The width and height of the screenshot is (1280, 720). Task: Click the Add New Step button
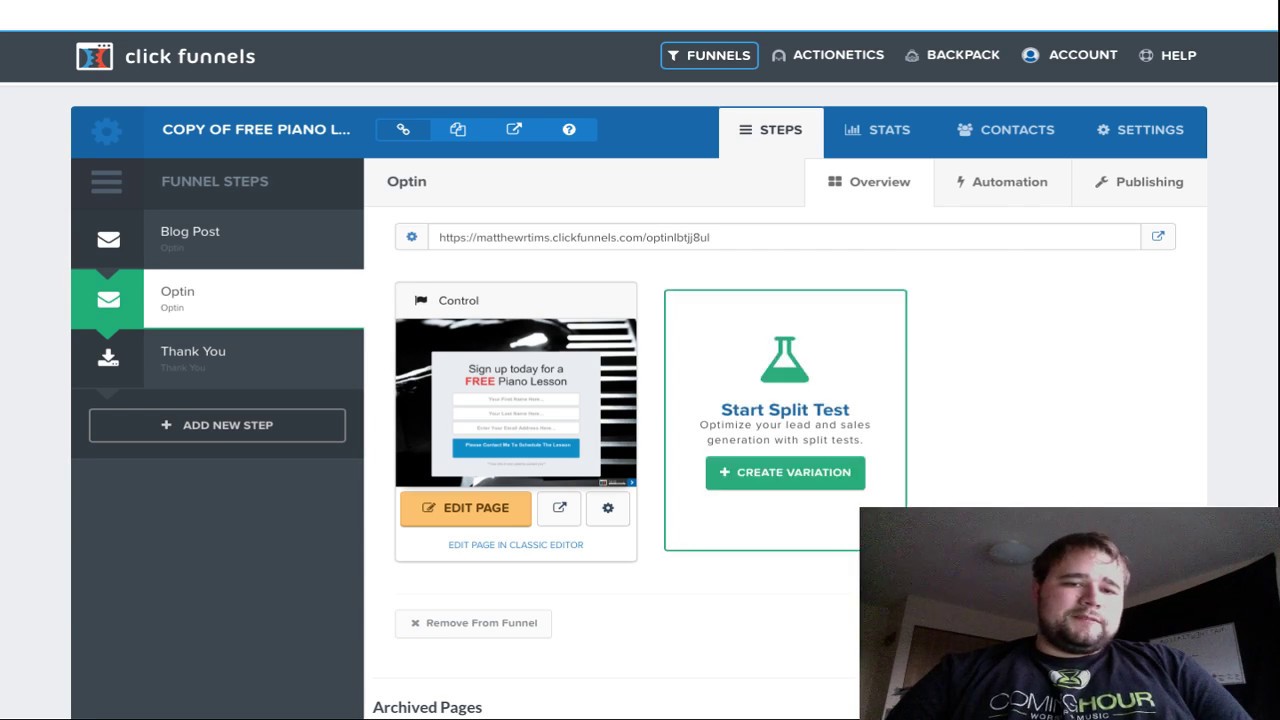217,425
